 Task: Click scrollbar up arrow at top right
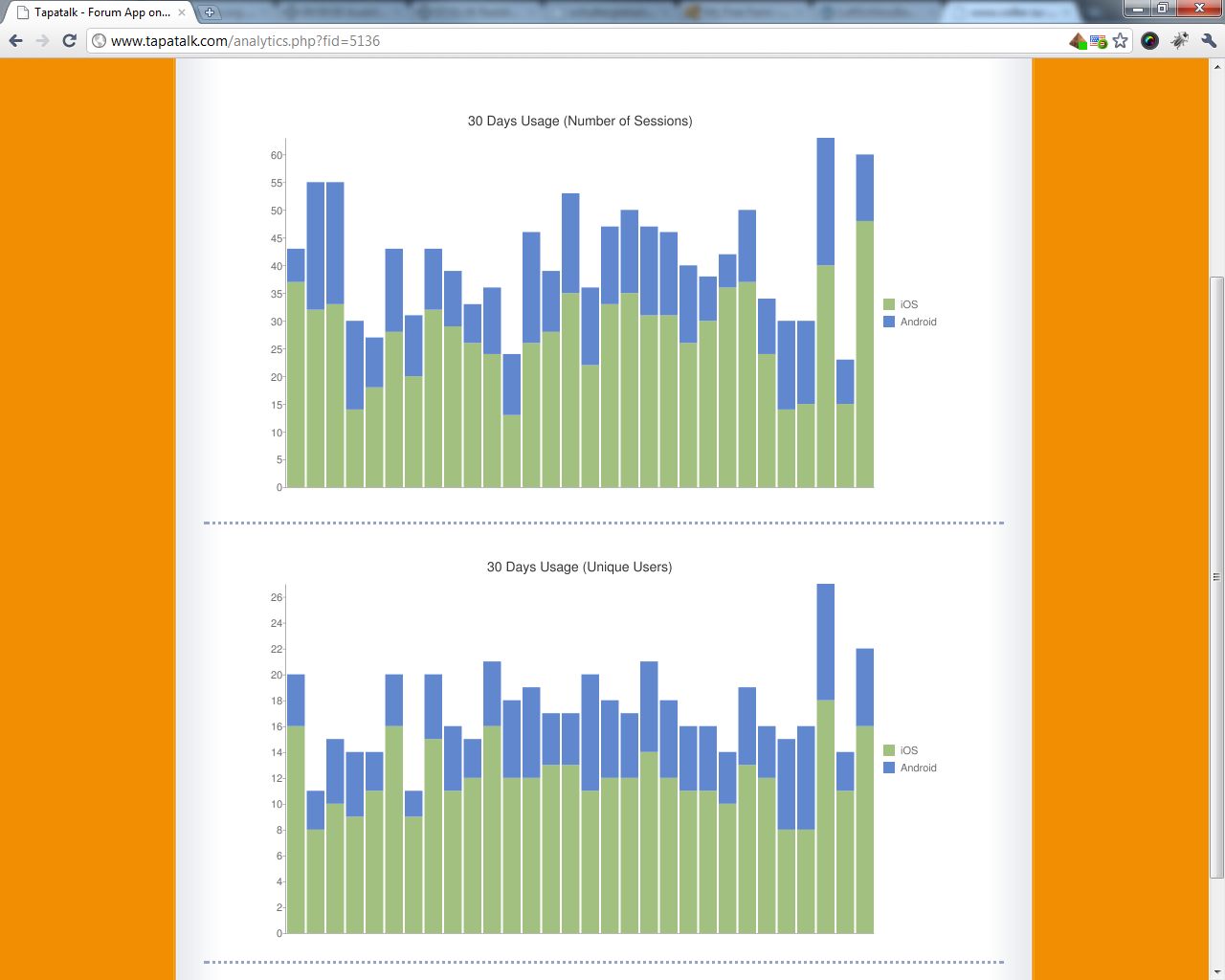pyautogui.click(x=1216, y=67)
